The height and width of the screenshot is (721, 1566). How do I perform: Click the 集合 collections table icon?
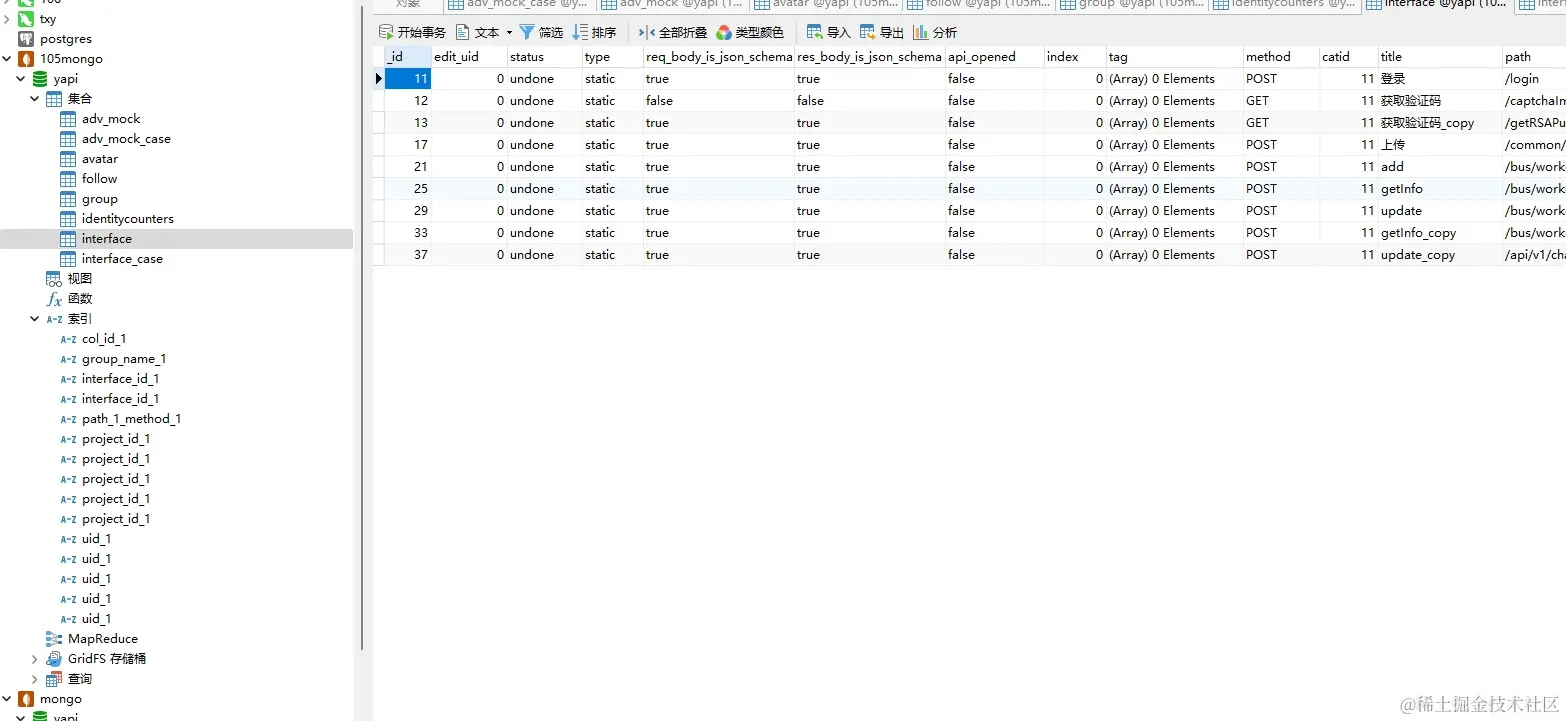54,99
